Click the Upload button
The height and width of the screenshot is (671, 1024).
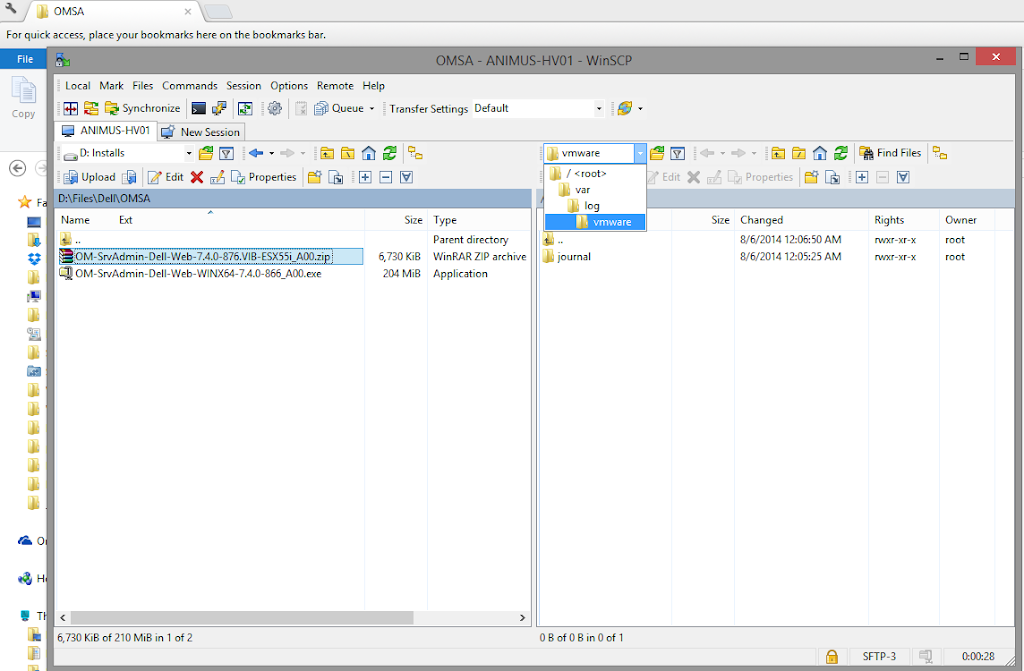[x=90, y=177]
